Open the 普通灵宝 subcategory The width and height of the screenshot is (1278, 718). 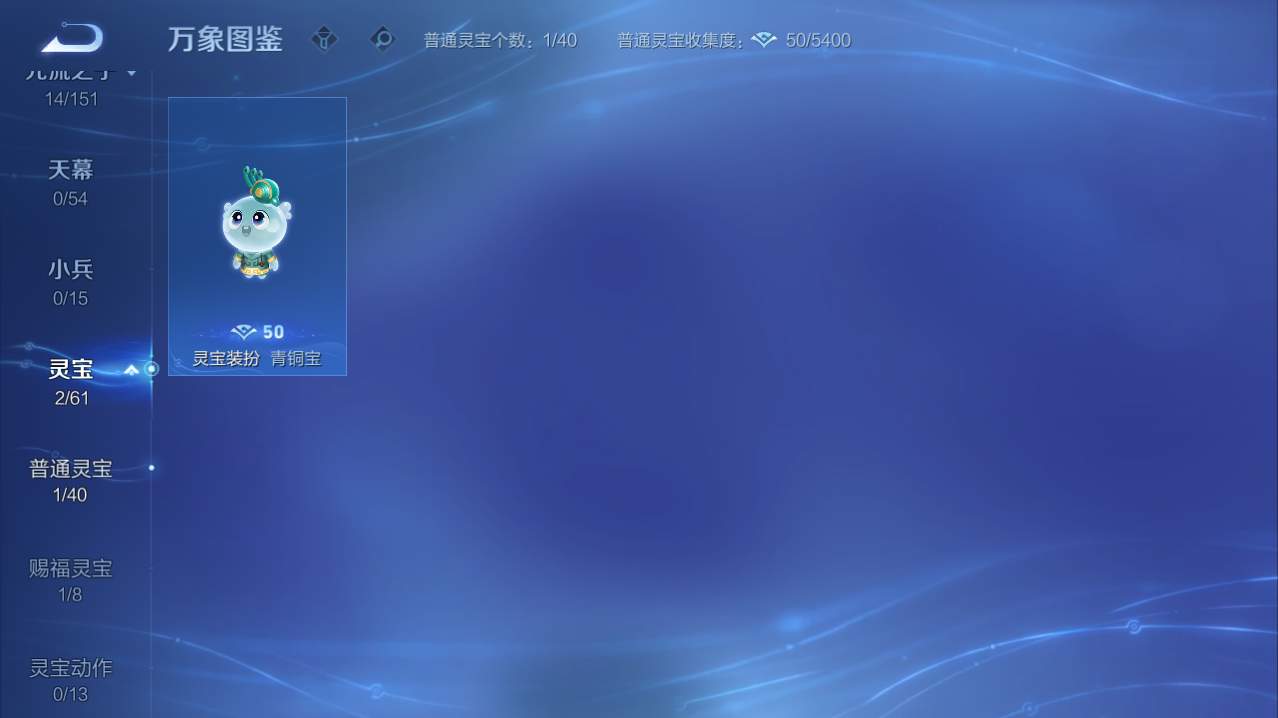coord(71,468)
